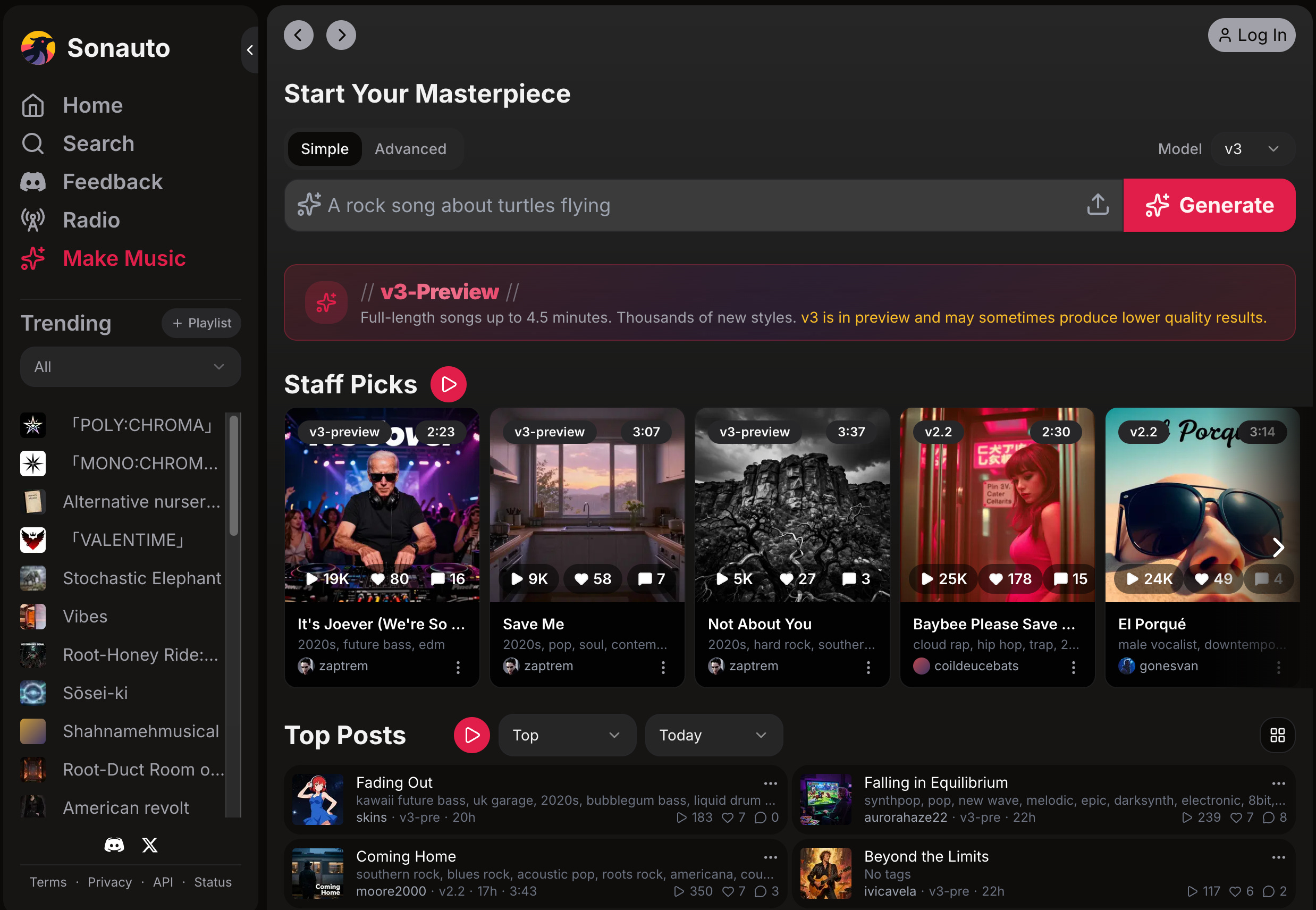Select the Simple mode tab
This screenshot has height=910, width=1316.
click(x=324, y=149)
